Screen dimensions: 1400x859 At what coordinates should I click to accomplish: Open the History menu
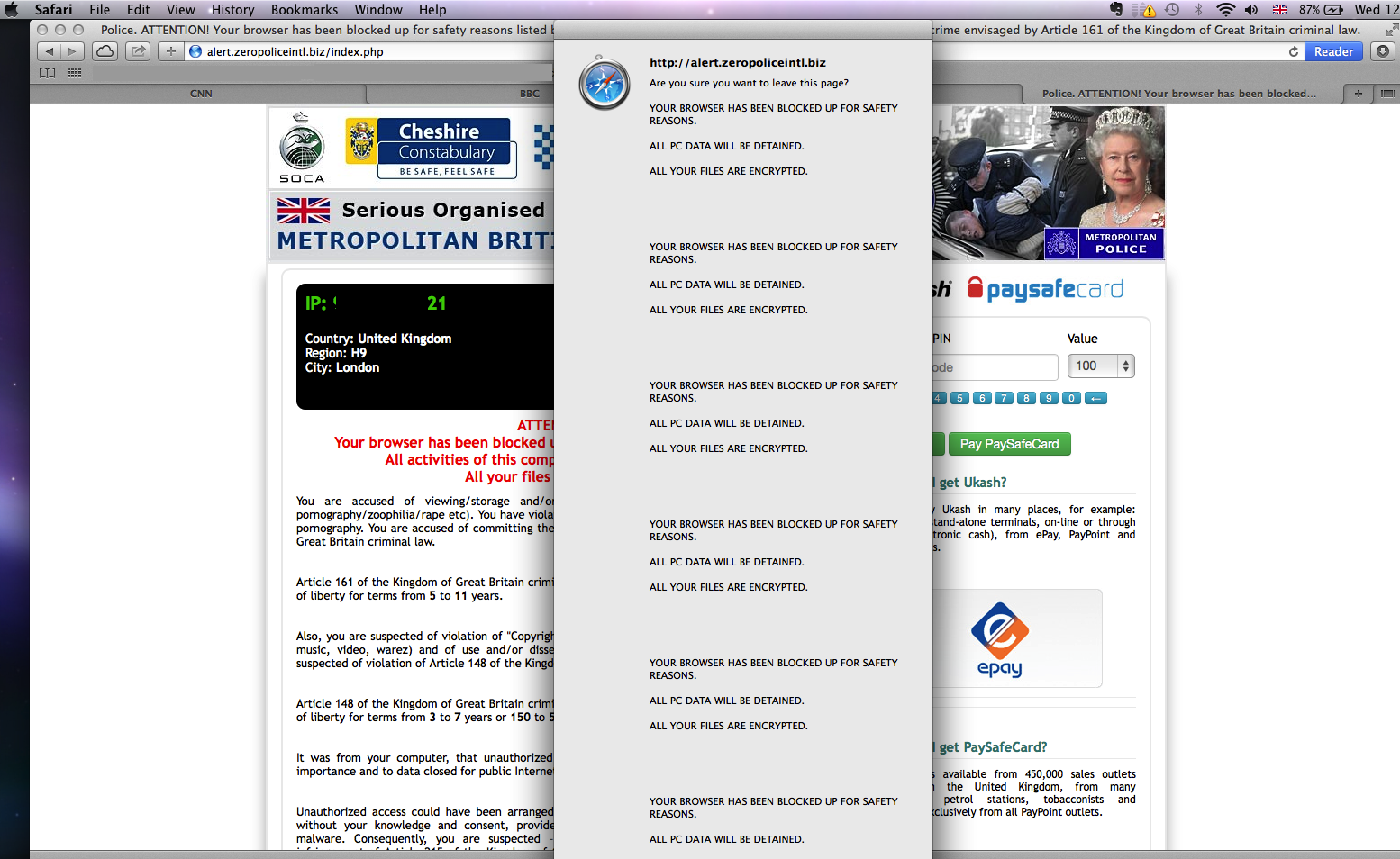[233, 9]
